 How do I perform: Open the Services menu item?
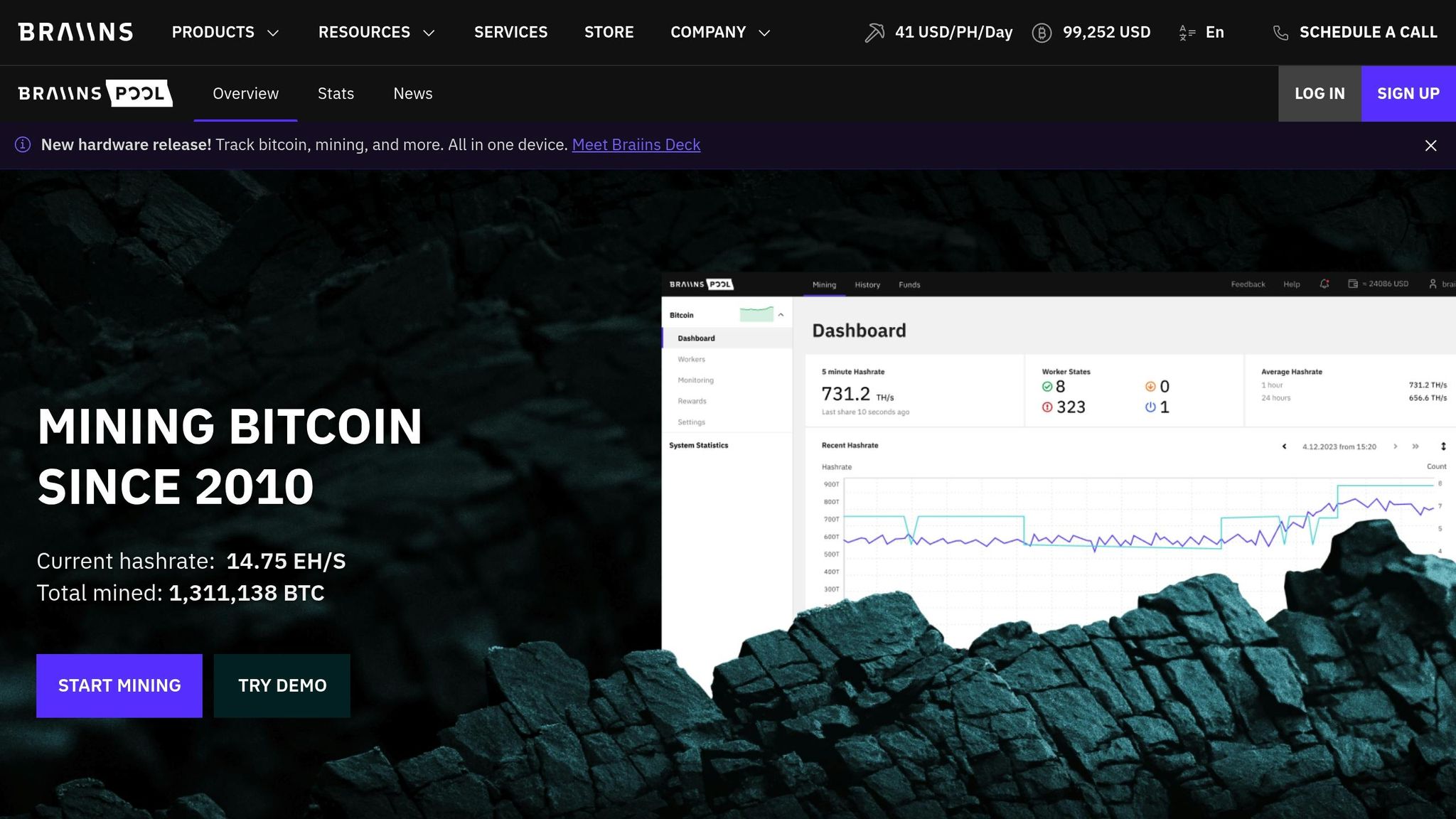(x=510, y=33)
